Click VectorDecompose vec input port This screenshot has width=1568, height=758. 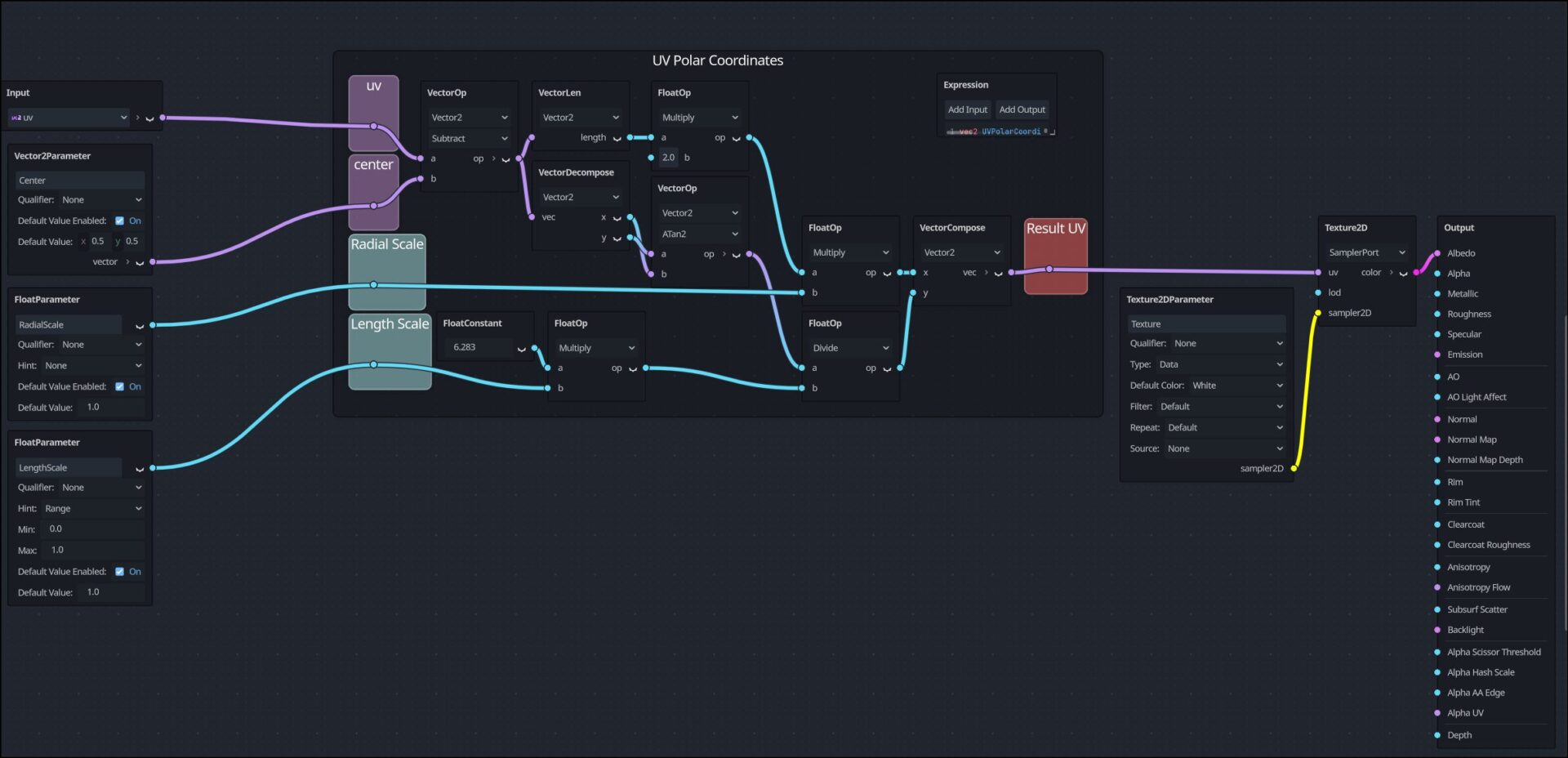532,217
